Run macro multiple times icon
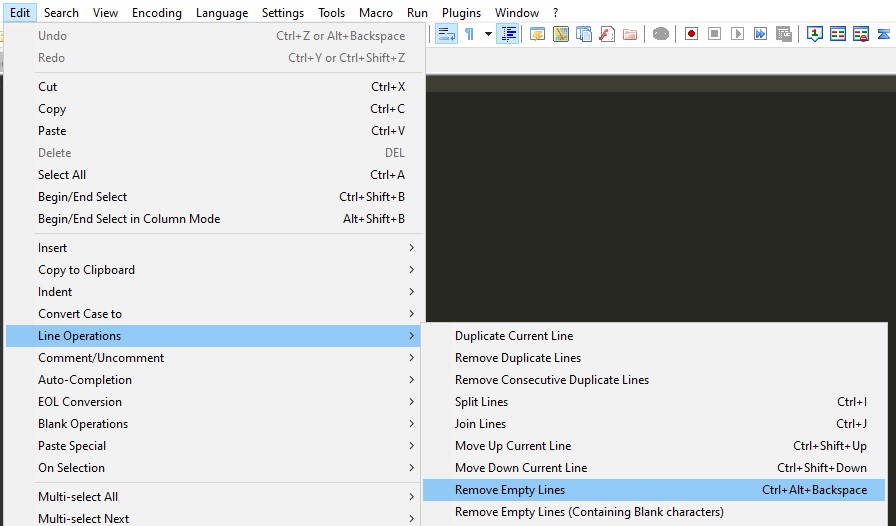This screenshot has width=896, height=526. click(760, 34)
